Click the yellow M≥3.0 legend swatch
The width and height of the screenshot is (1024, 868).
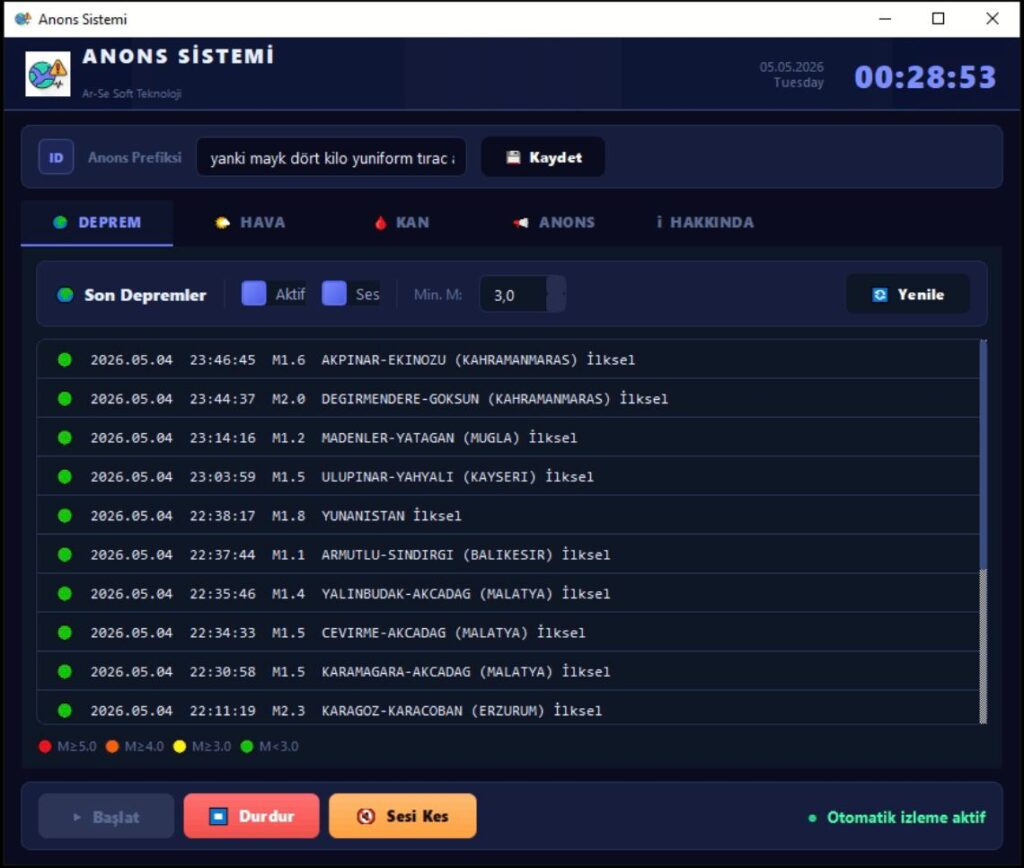180,747
